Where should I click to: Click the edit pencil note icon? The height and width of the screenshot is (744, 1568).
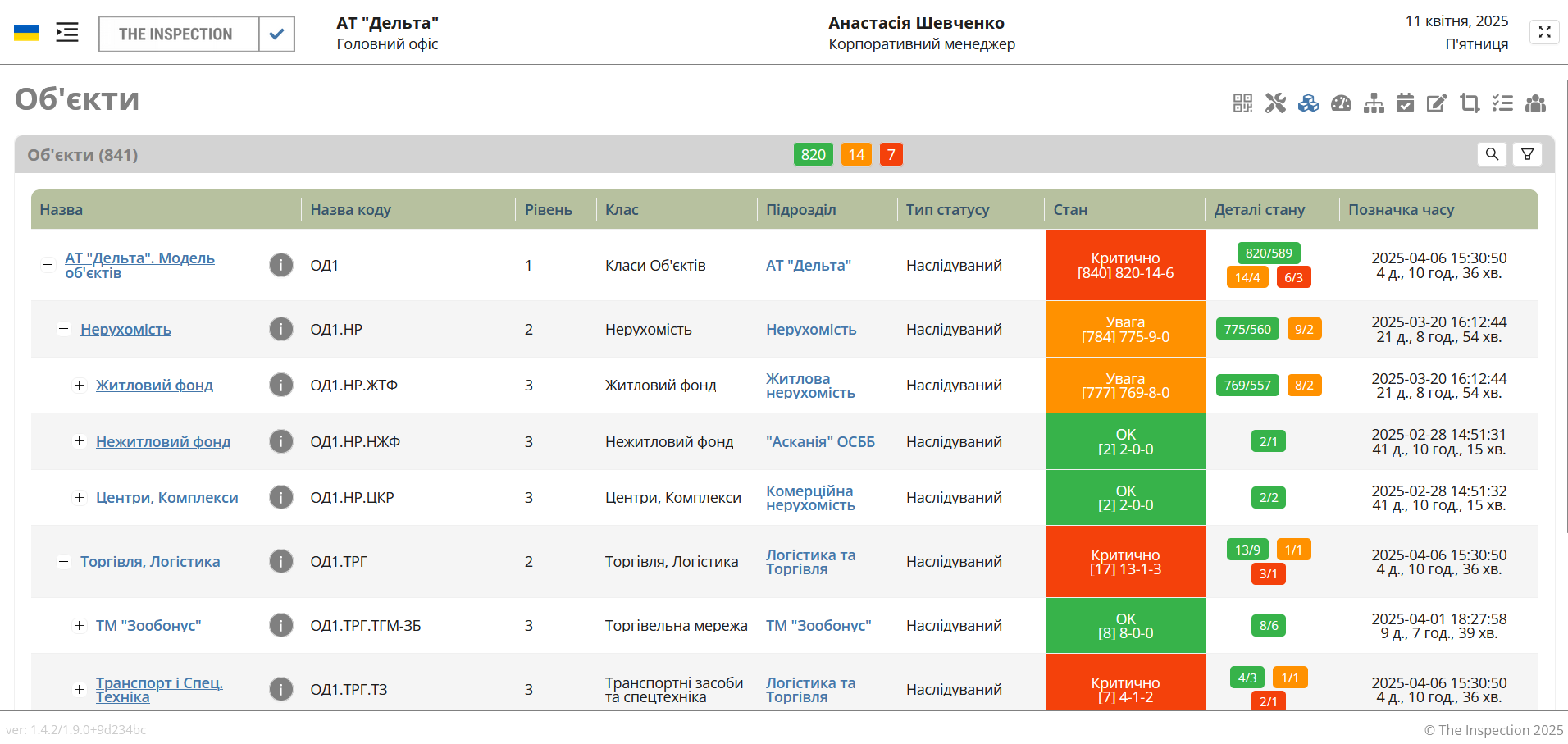pyautogui.click(x=1437, y=103)
